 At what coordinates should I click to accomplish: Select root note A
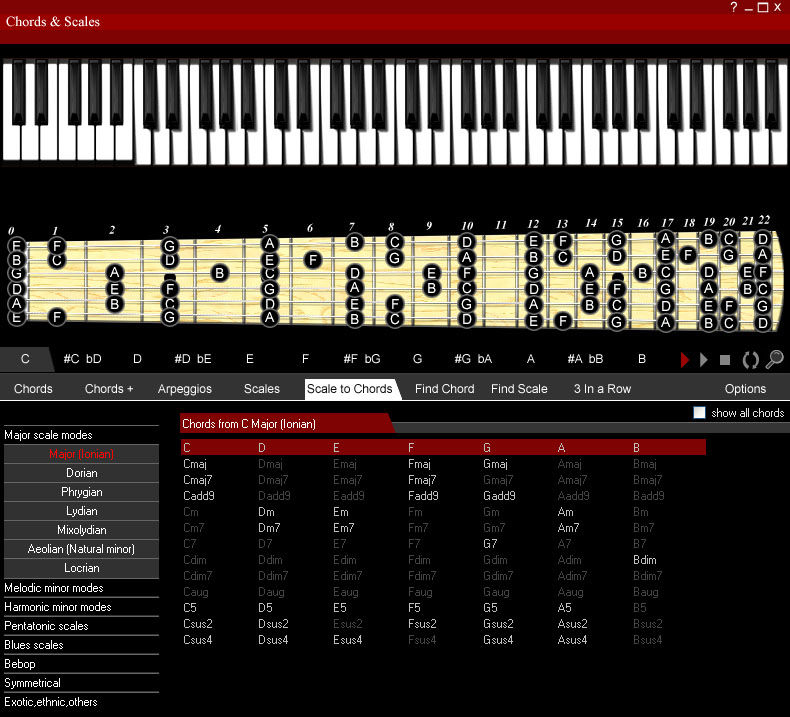pos(531,359)
